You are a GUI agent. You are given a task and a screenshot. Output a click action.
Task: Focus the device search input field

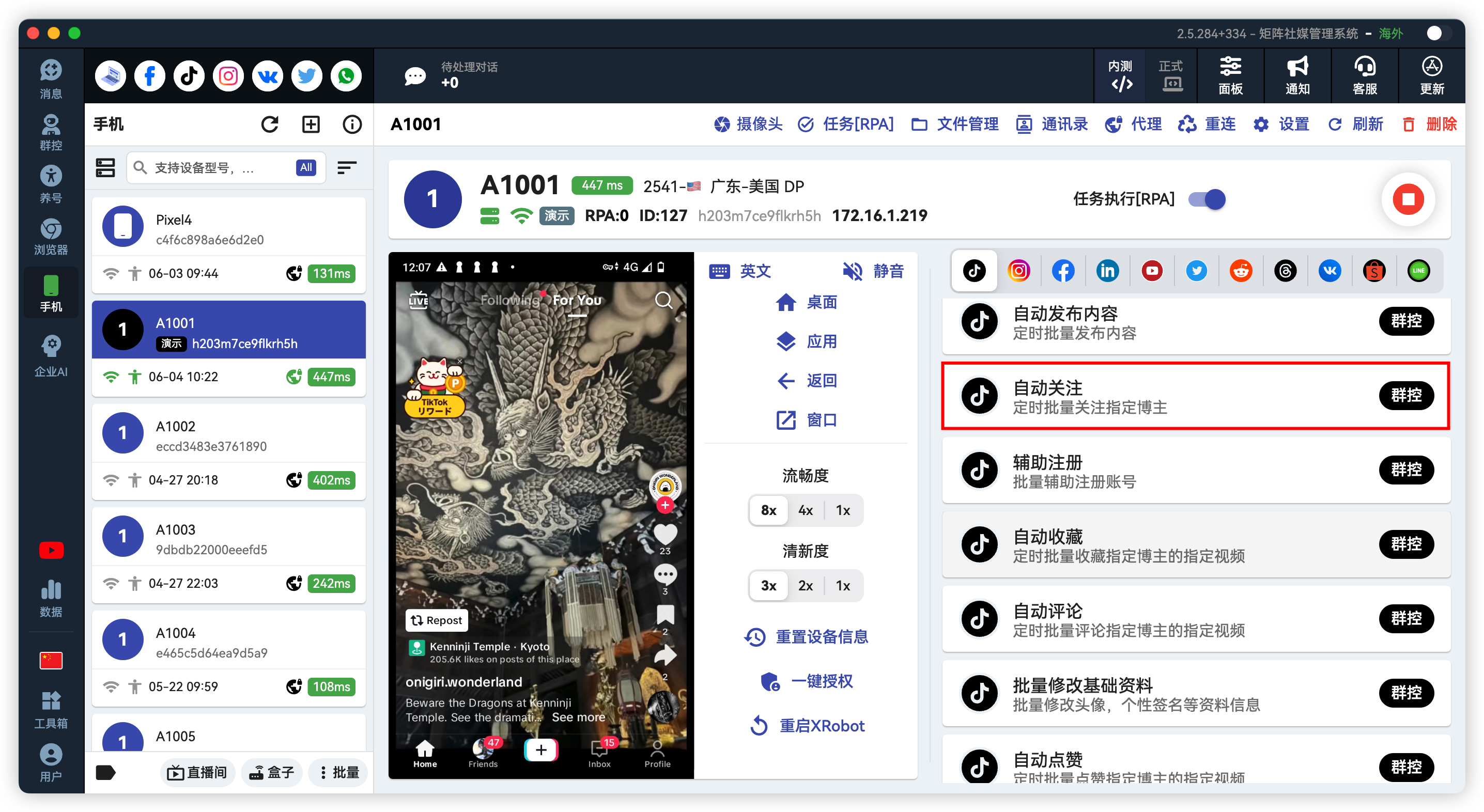point(226,167)
